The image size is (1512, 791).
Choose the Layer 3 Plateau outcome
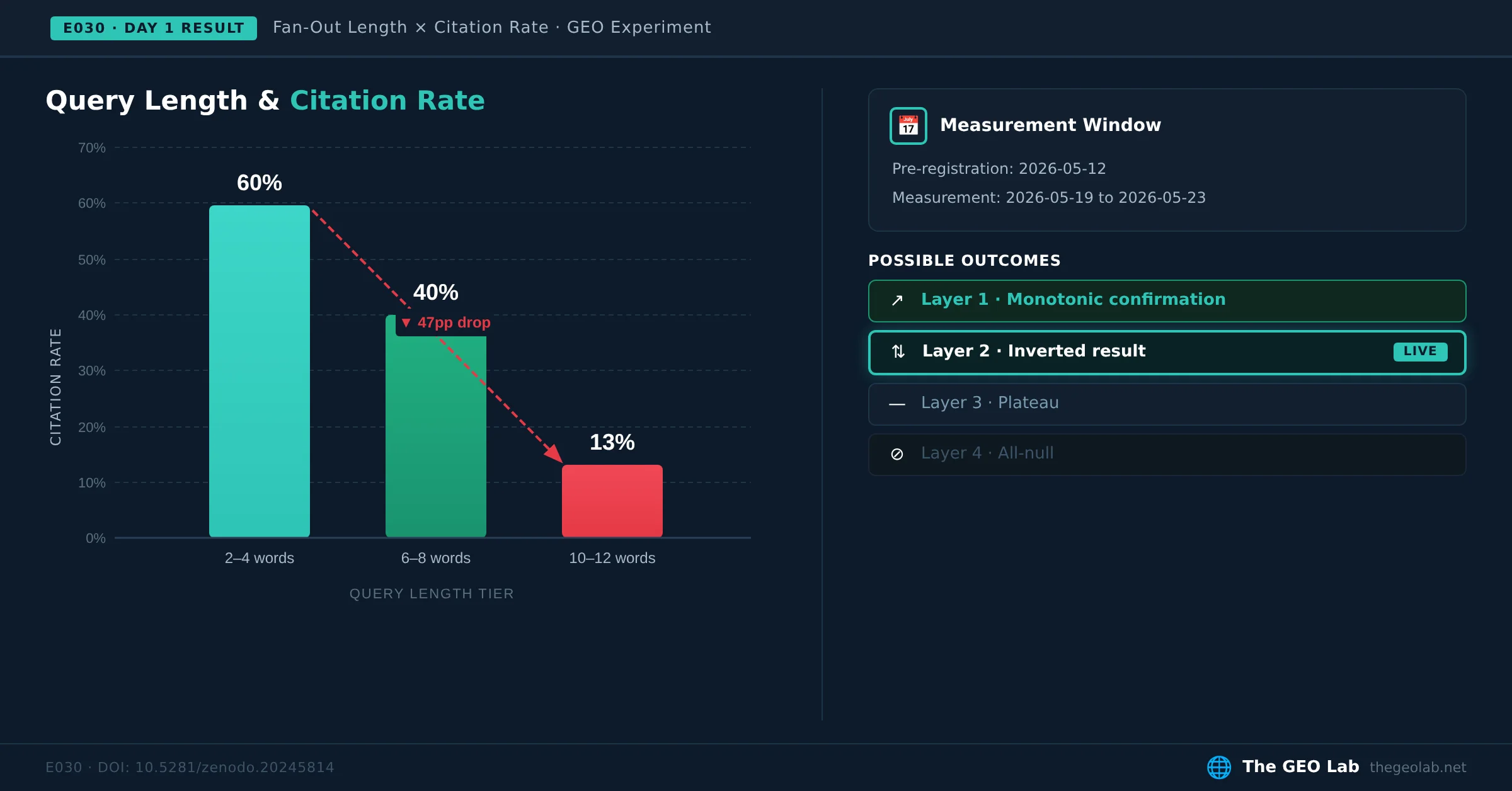coord(1167,404)
